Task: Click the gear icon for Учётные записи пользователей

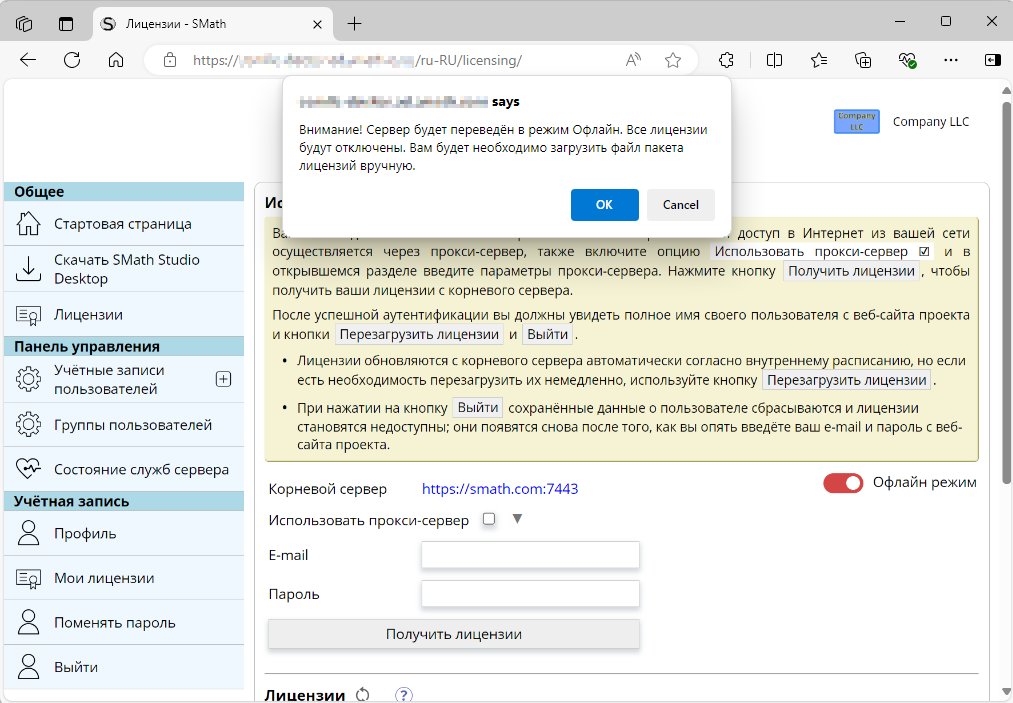Action: coord(28,379)
